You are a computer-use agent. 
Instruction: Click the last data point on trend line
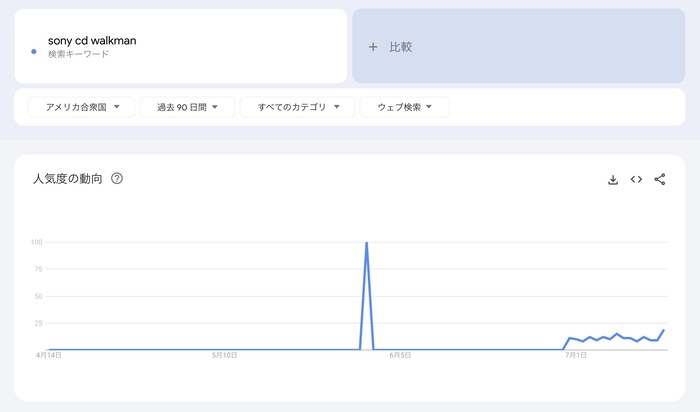tap(664, 330)
